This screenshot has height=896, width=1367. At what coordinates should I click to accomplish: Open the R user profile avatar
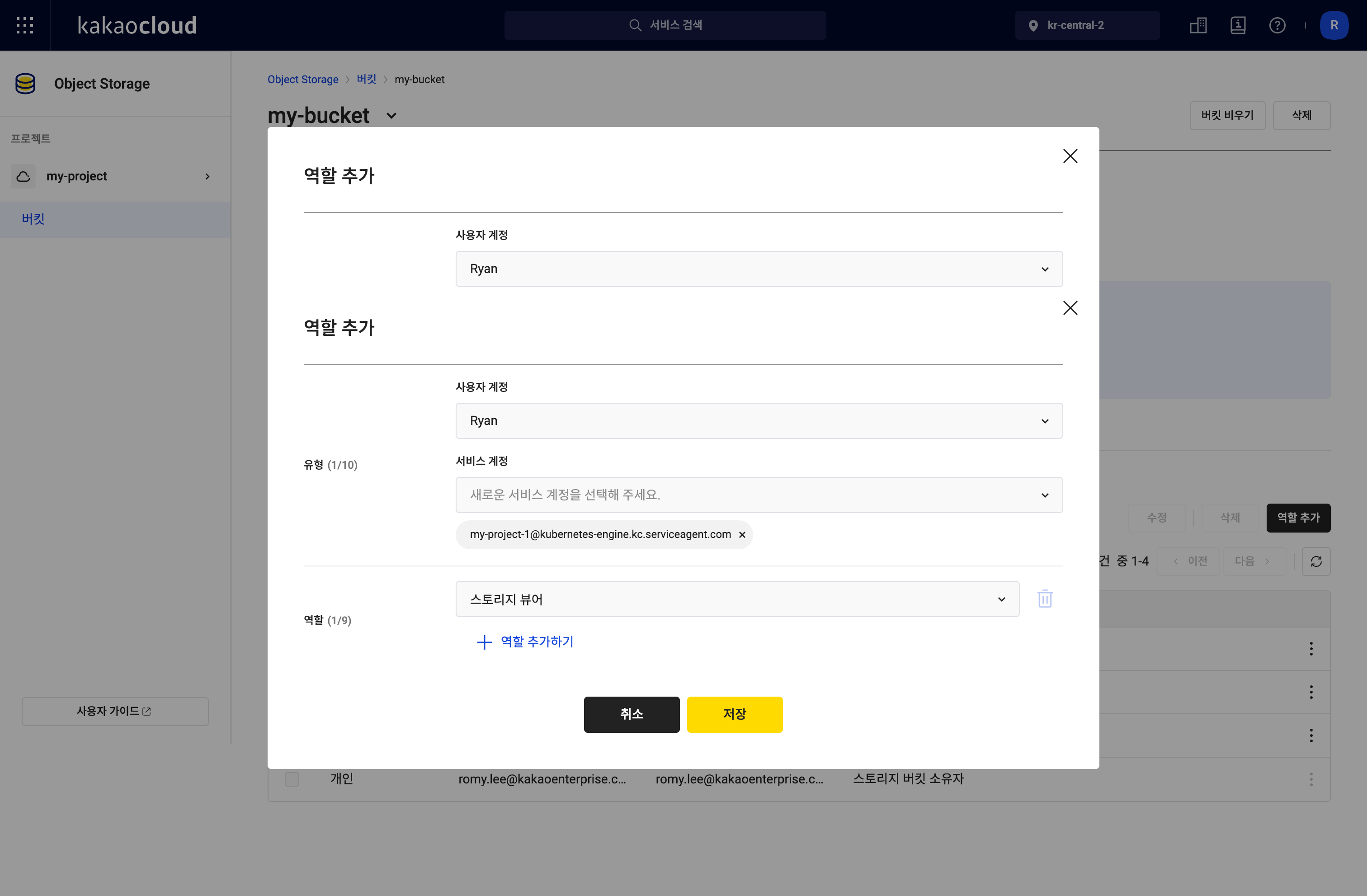pos(1334,25)
